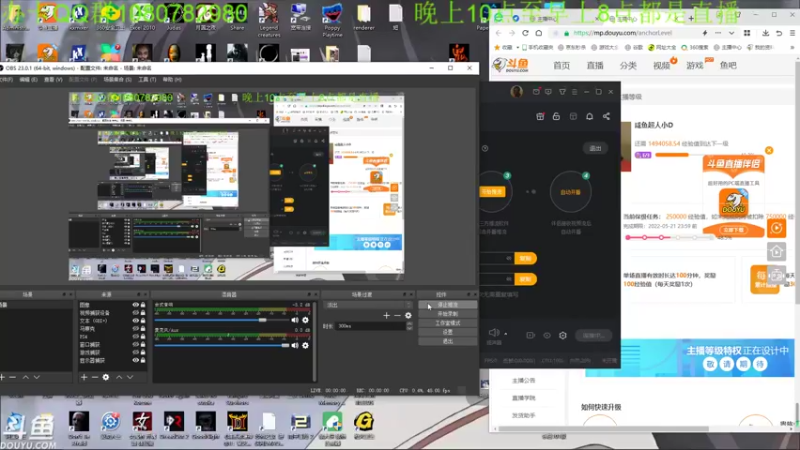
Task: Open the 淡出 scene transition dropdown
Action: 368,305
